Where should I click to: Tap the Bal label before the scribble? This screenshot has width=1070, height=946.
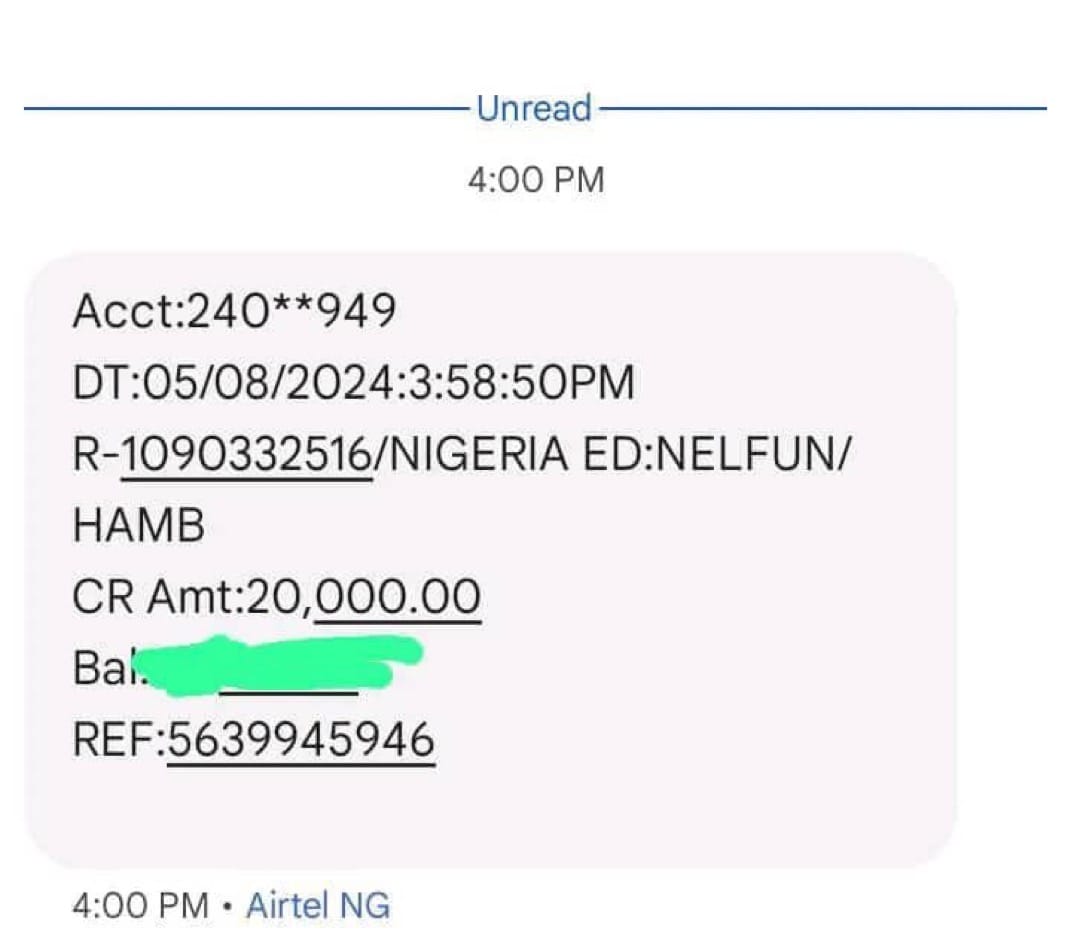pyautogui.click(x=104, y=668)
